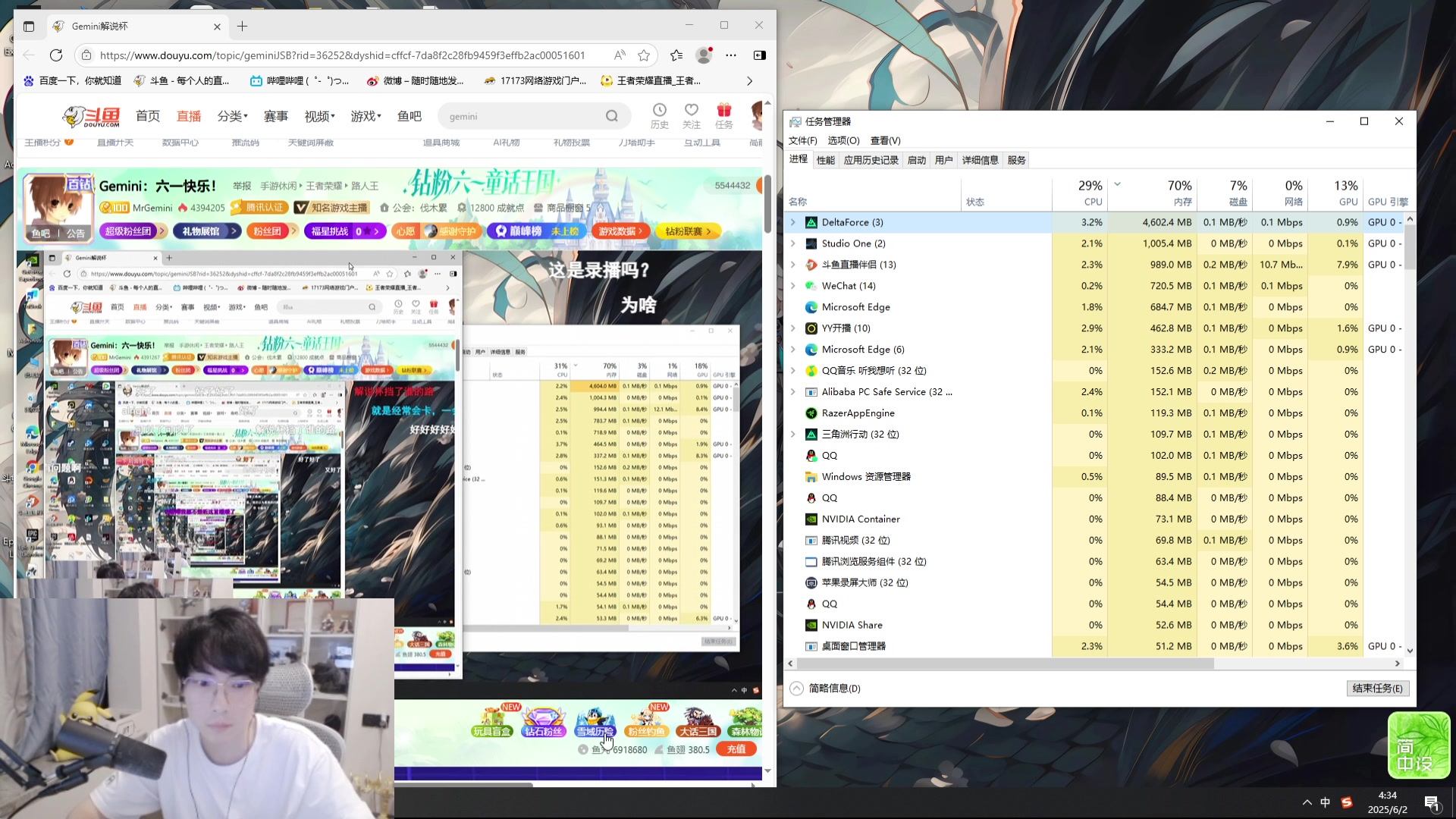Viewport: 1456px width, 819px height.
Task: Switch to 性能 tab in Task Manager
Action: 825,160
